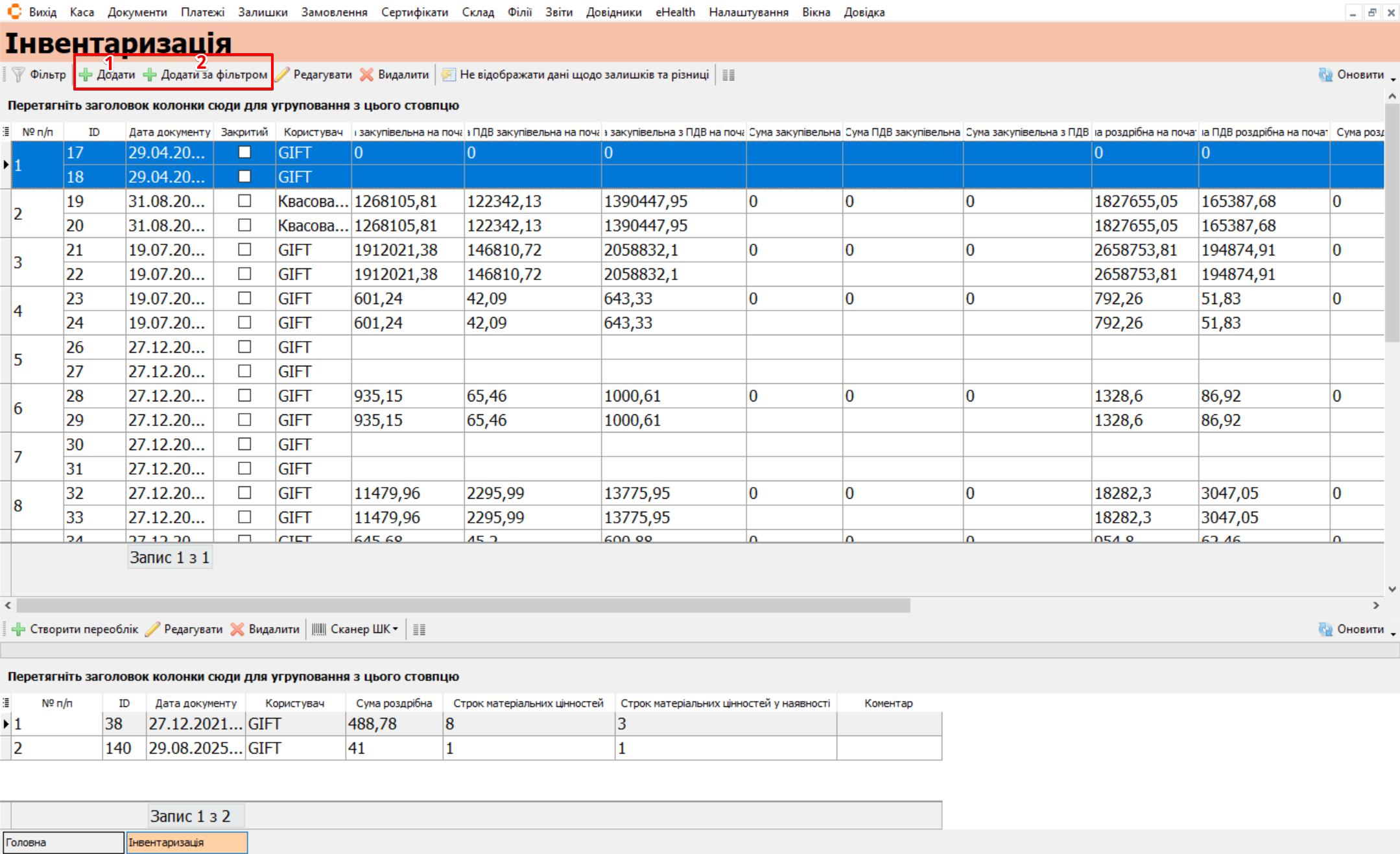Viewport: 1400px width, 854px height.
Task: Click the top toolbar Редагувати pencil
Action: pyautogui.click(x=314, y=75)
